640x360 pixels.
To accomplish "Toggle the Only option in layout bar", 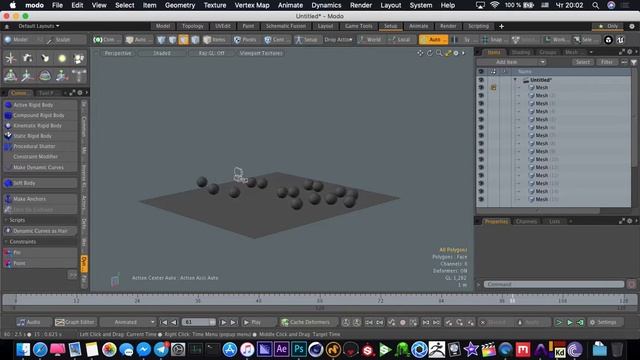I will [608, 26].
